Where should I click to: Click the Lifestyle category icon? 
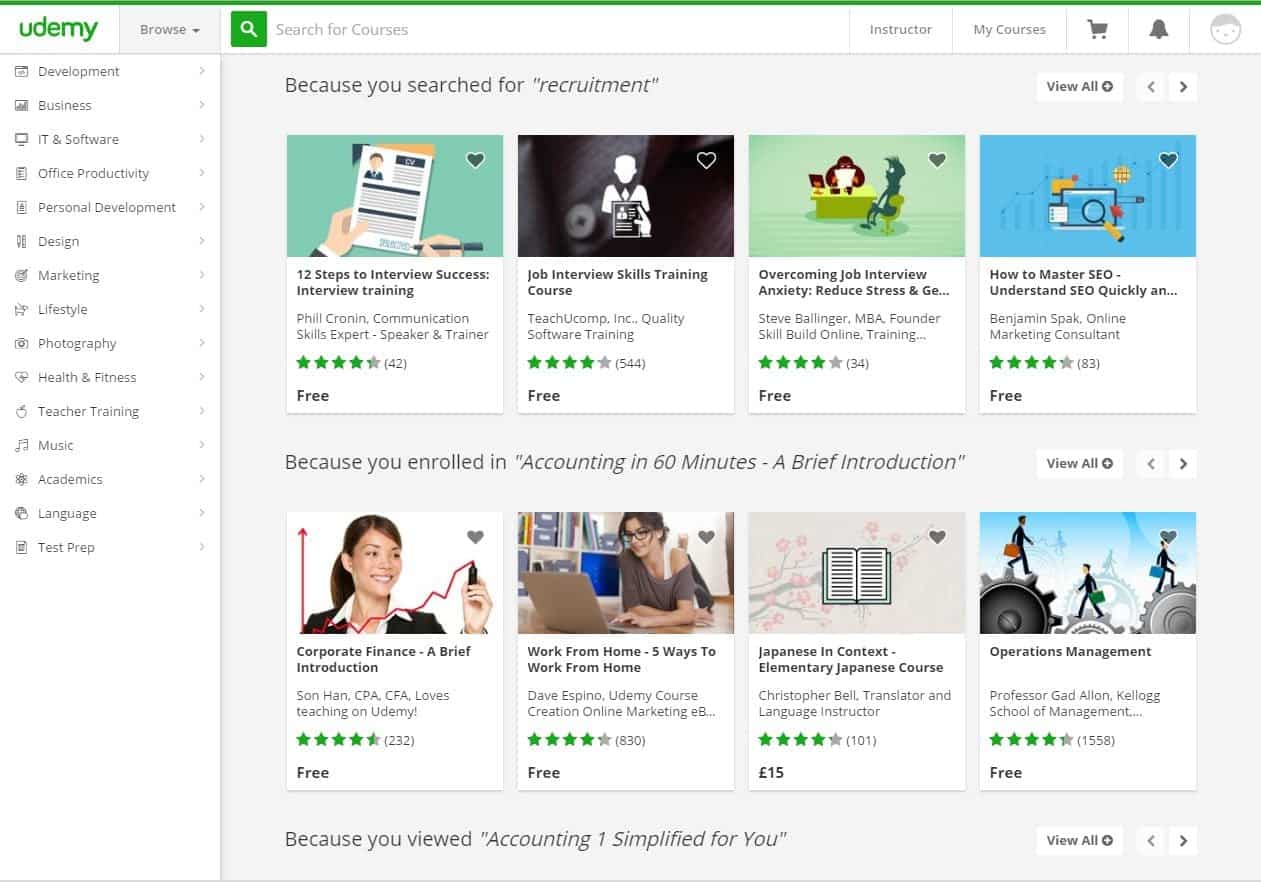coord(21,309)
